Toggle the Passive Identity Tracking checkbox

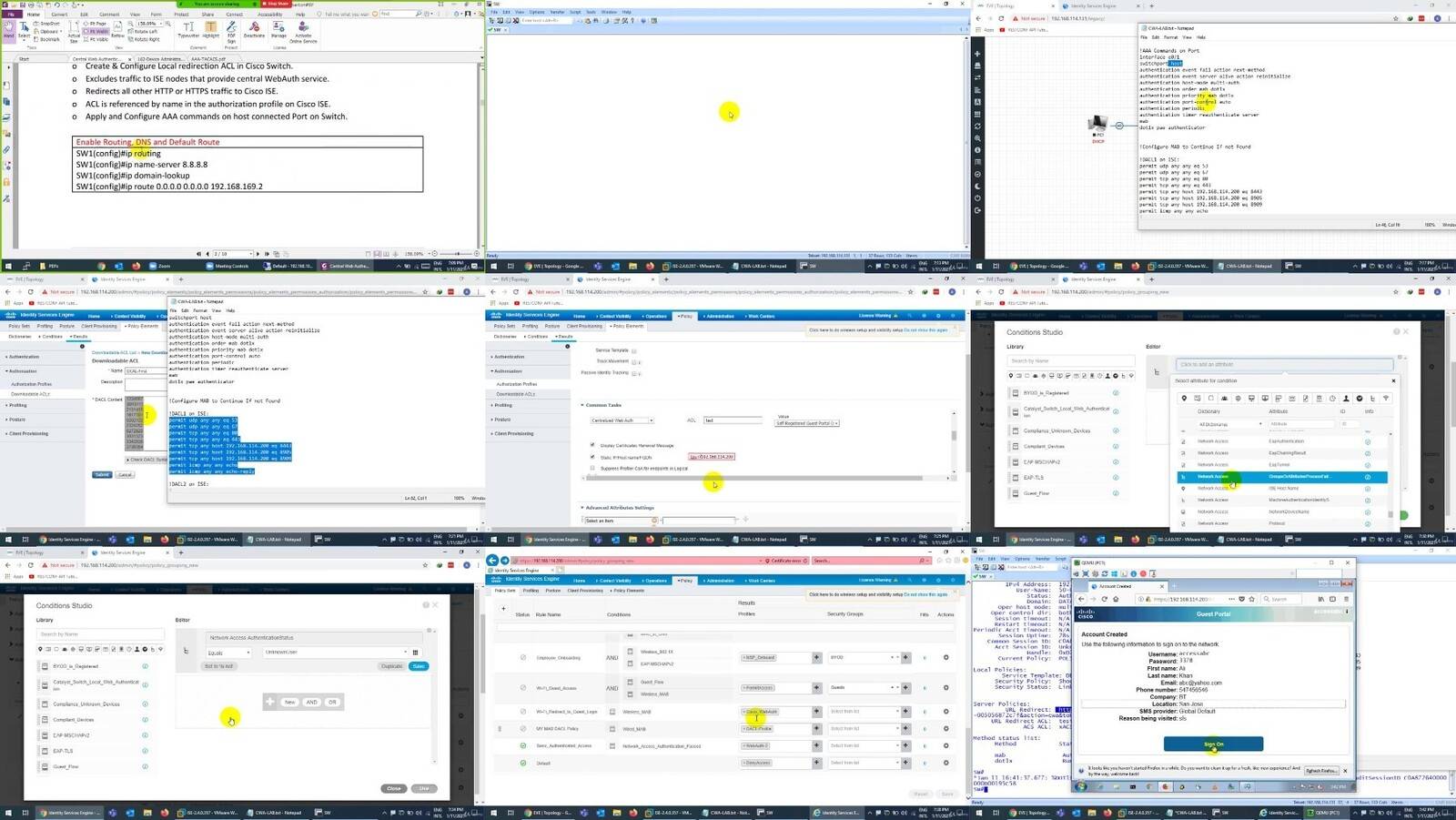pyautogui.click(x=634, y=372)
